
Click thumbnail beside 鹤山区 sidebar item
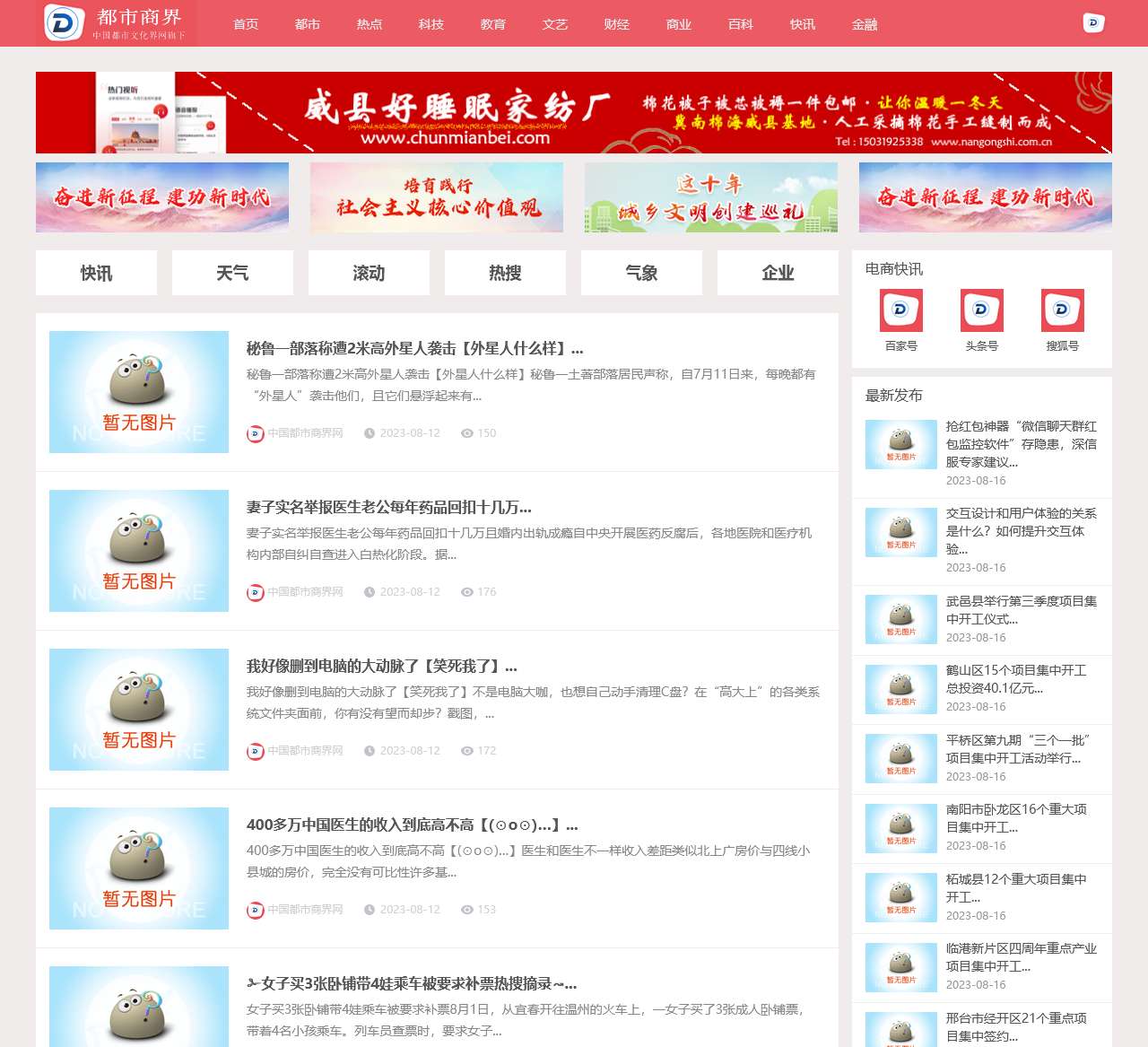901,689
